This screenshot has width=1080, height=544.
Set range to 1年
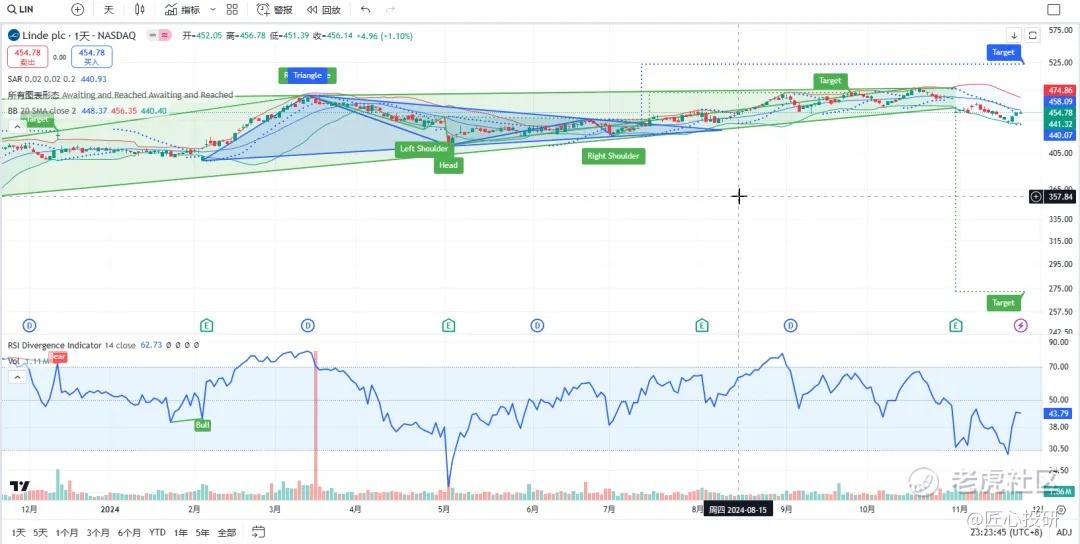(x=180, y=532)
